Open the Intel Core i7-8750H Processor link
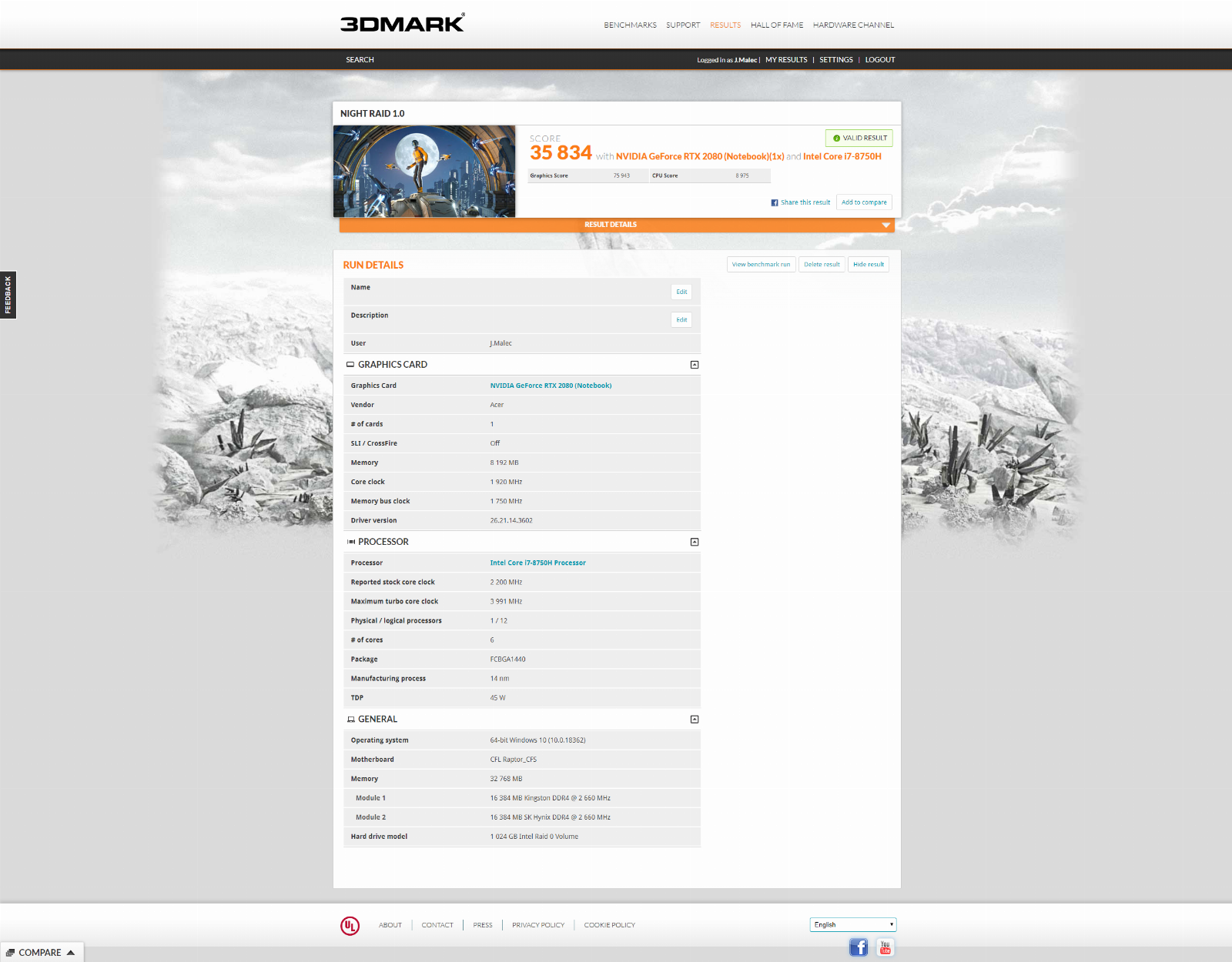Screen dimensions: 1232x962 tap(537, 563)
